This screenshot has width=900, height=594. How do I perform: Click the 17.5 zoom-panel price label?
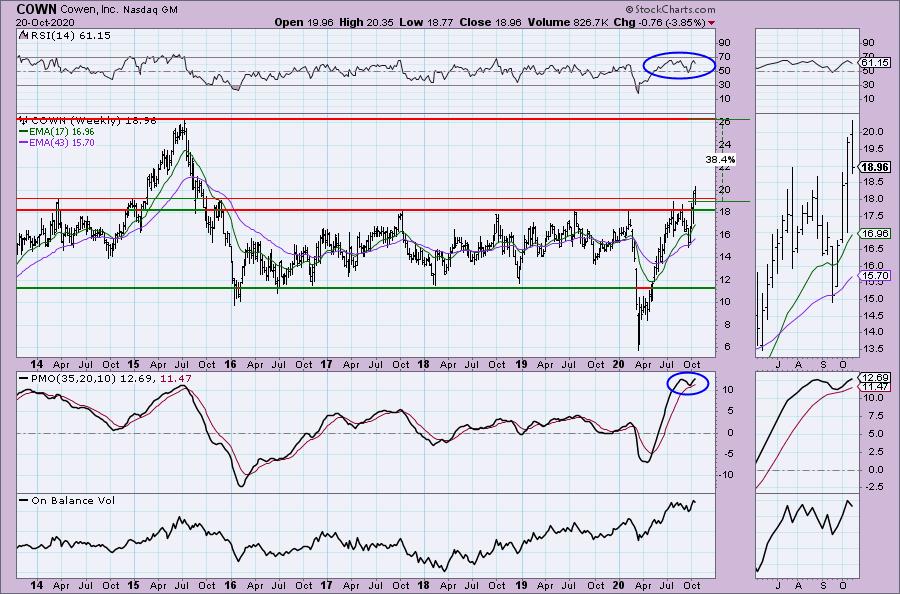(x=873, y=215)
